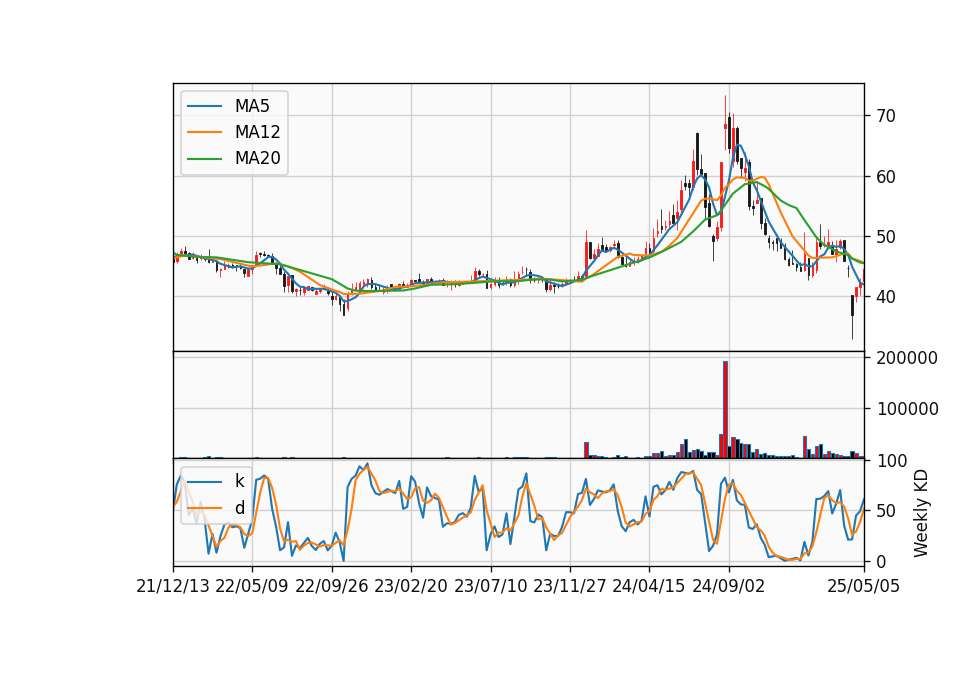Click the 23/02/20 date tick label
This screenshot has height=690, width=960.
coord(411,586)
